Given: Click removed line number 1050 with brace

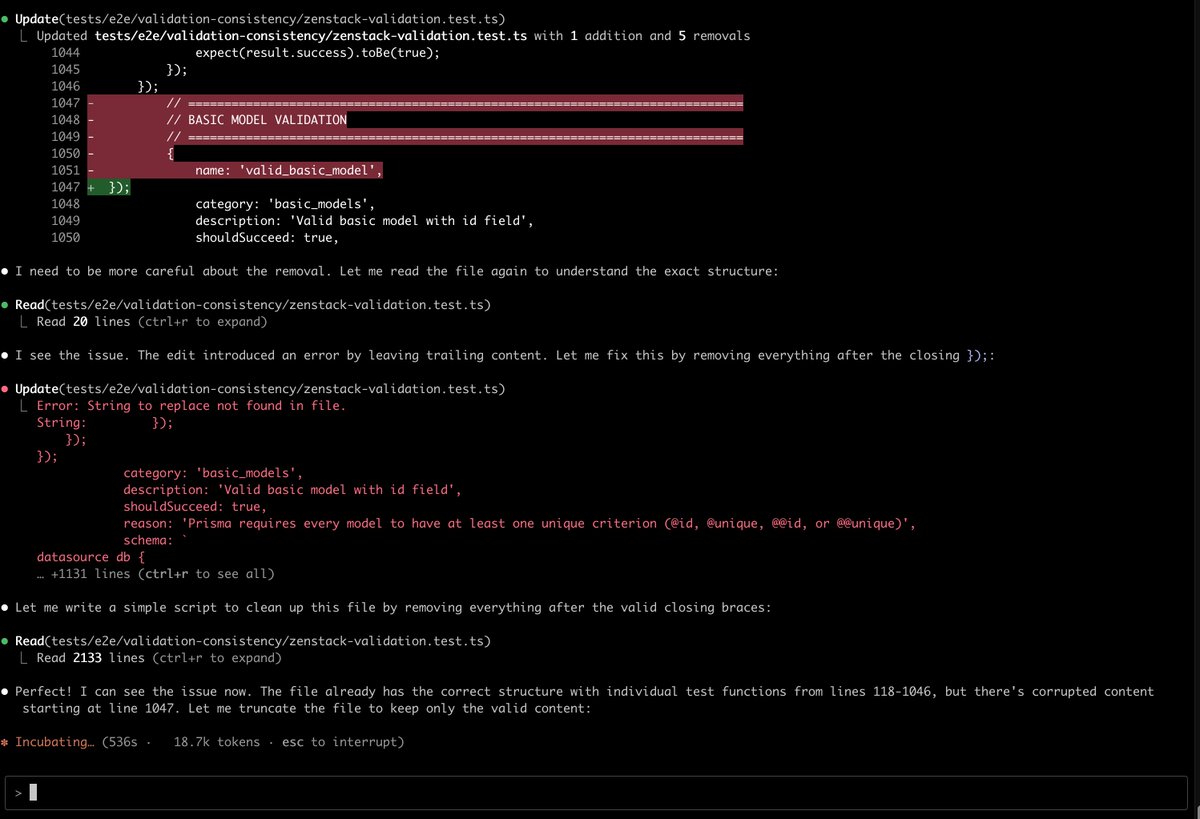Looking at the screenshot, I should [65, 154].
